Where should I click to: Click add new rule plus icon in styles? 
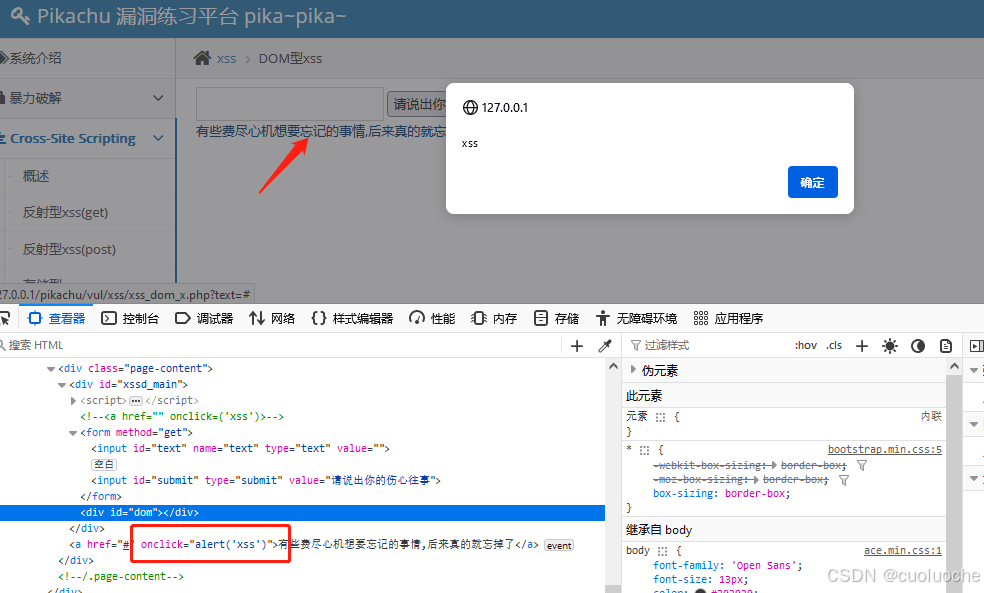[x=862, y=346]
